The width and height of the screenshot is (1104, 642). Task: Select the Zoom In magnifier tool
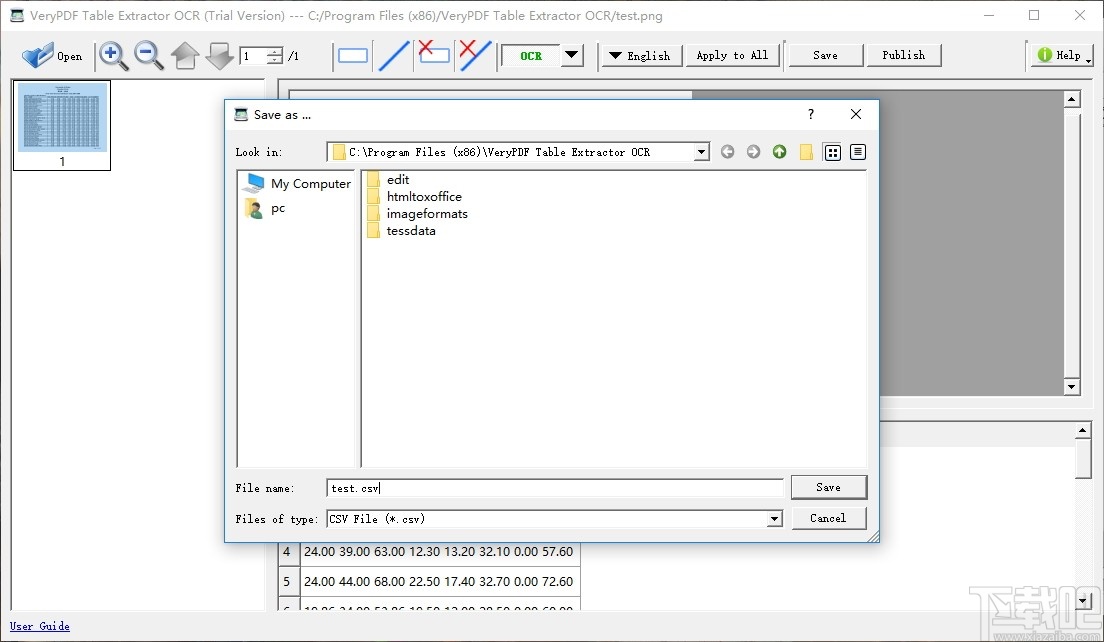(x=113, y=57)
